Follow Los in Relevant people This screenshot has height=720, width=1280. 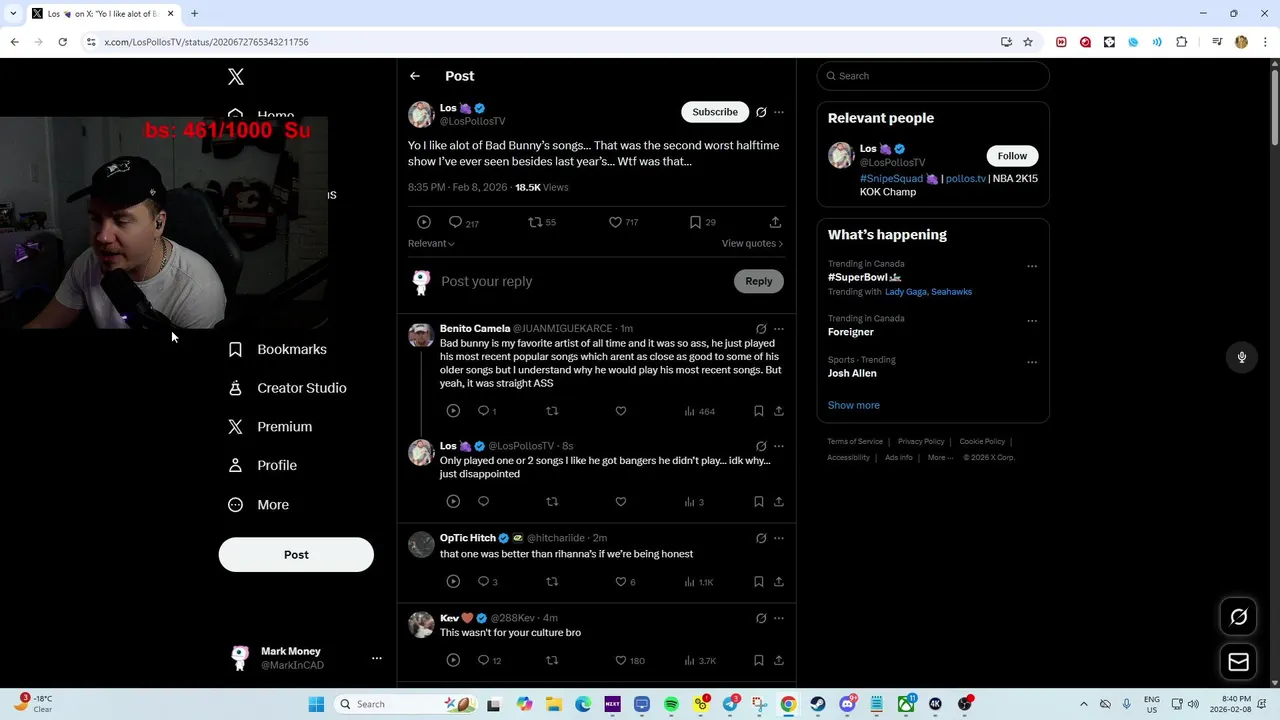1012,156
